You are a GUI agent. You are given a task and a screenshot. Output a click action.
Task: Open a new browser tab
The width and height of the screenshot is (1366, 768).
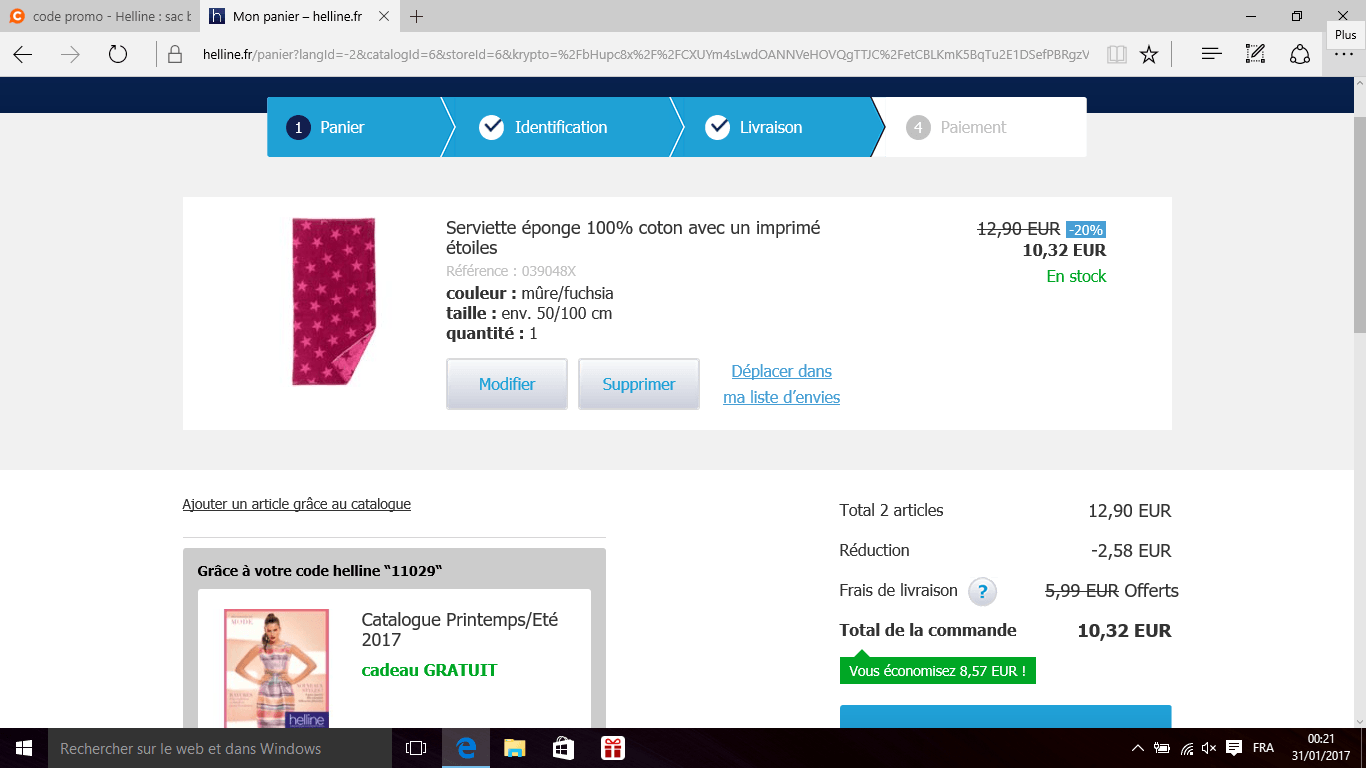(x=417, y=16)
